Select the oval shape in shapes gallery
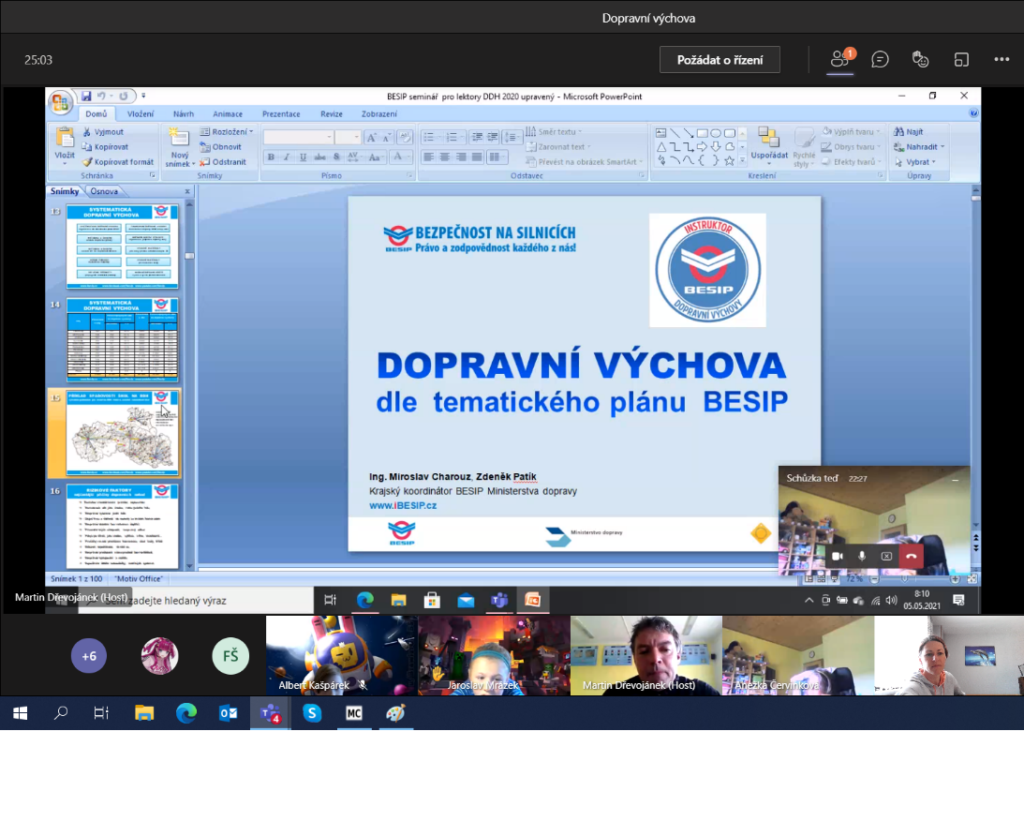This screenshot has width=1024, height=821. click(716, 133)
